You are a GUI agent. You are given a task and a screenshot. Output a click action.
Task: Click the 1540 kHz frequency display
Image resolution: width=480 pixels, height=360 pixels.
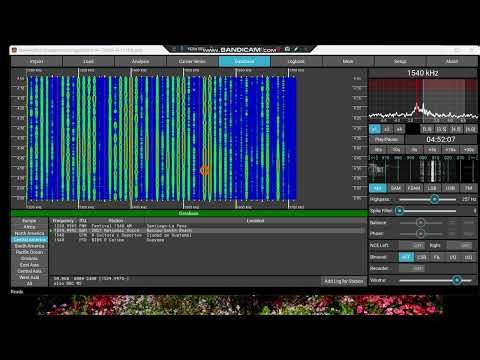[423, 73]
